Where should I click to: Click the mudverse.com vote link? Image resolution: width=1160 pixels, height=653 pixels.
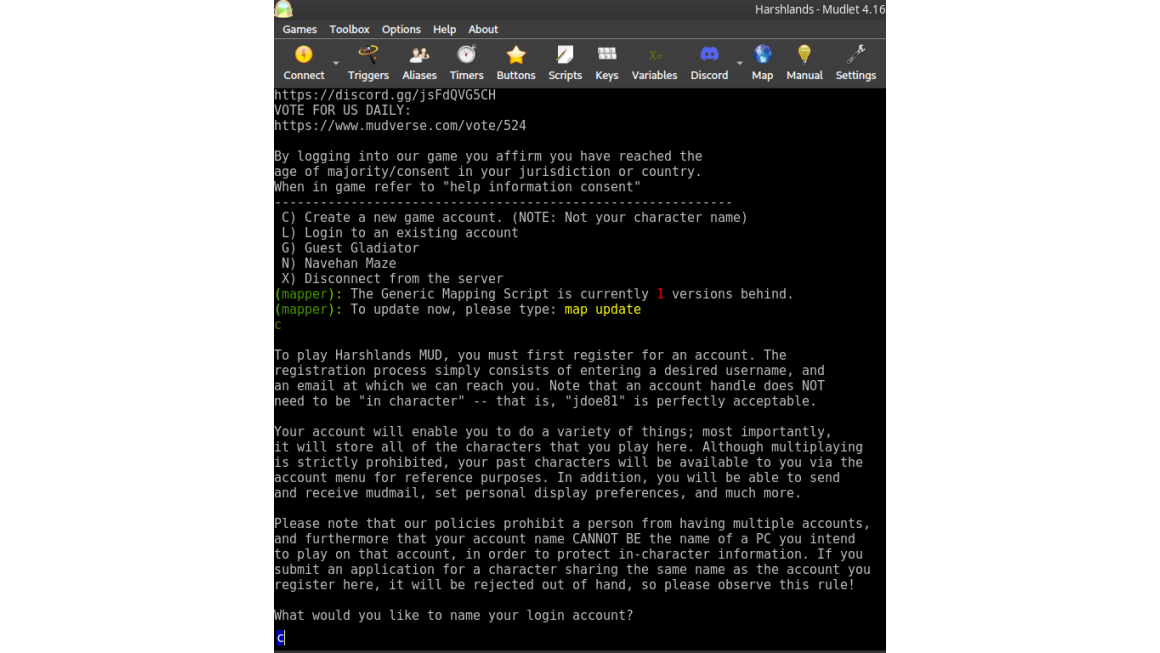tap(400, 126)
